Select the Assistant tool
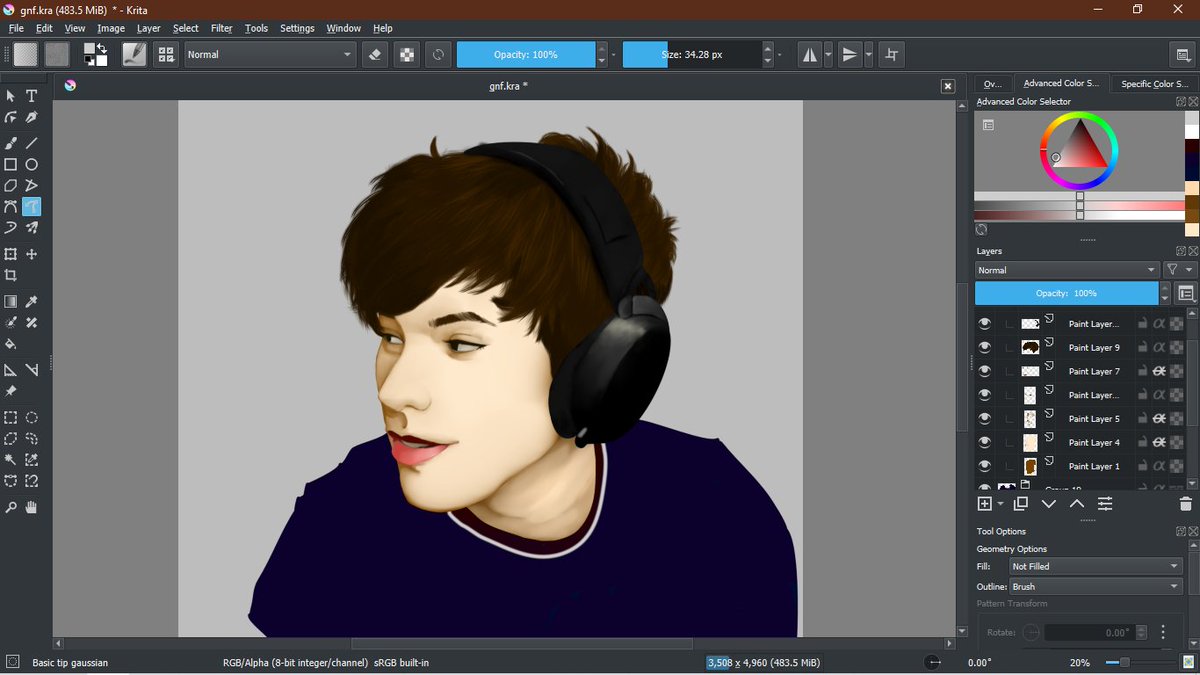 point(11,370)
